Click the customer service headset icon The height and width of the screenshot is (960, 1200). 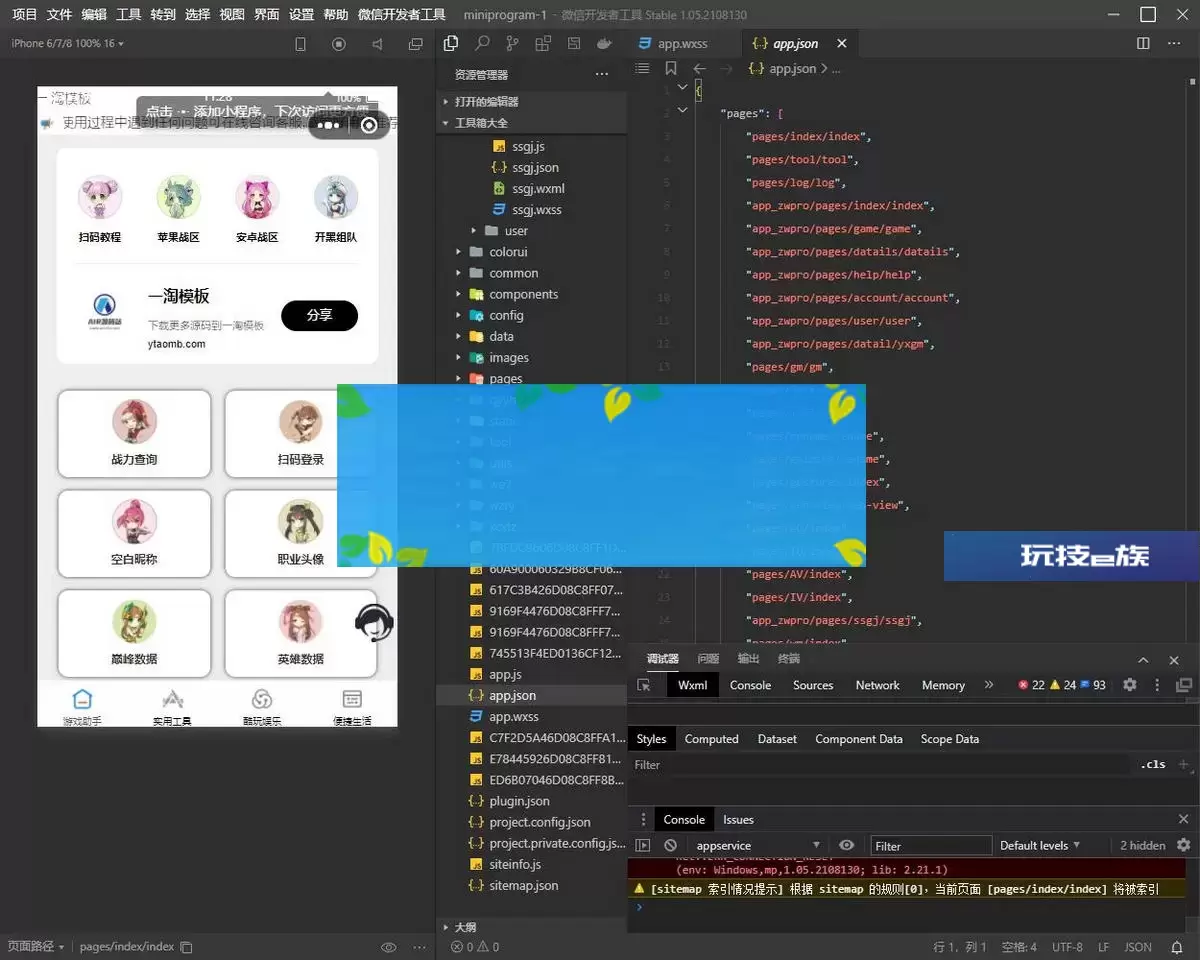(x=374, y=623)
